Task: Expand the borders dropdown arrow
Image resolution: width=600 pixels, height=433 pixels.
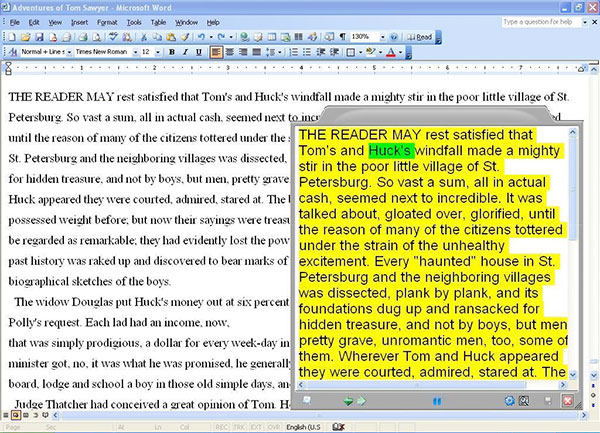Action: (x=360, y=52)
